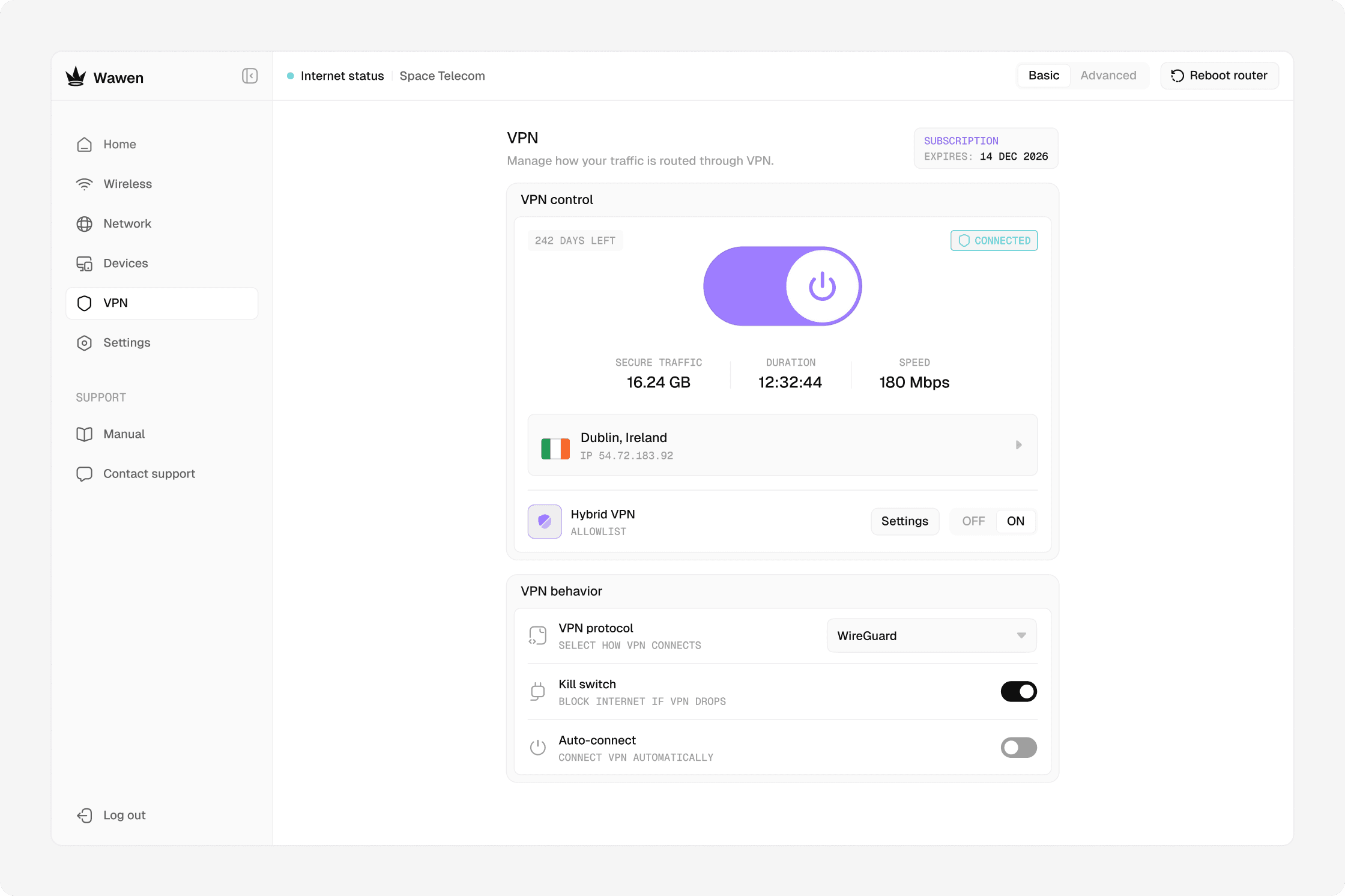
Task: Disable the Kill switch toggle
Action: click(x=1018, y=691)
